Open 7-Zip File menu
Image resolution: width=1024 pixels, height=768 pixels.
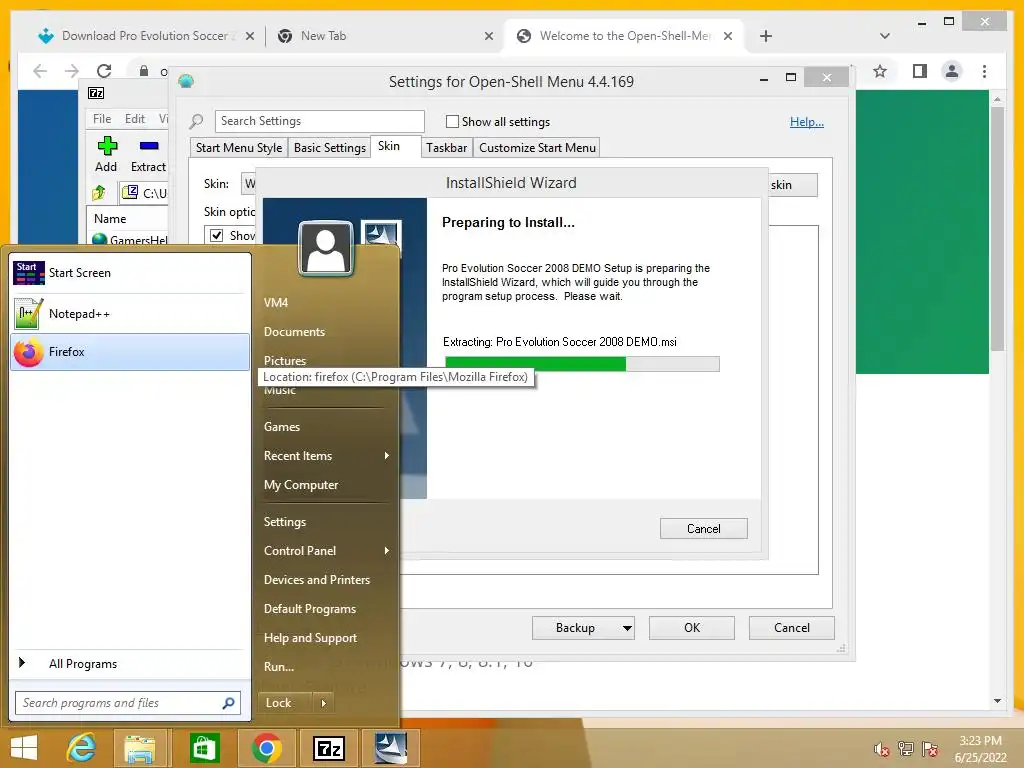102,119
